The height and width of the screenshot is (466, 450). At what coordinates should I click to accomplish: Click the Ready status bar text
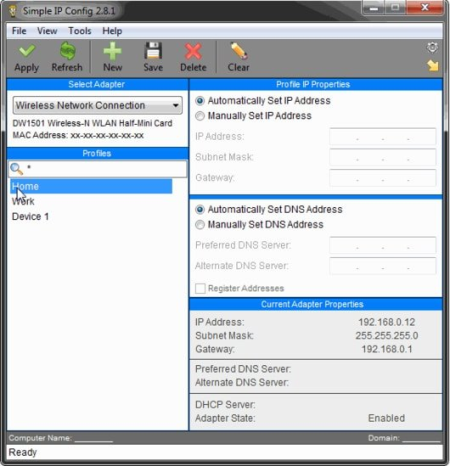tap(23, 452)
